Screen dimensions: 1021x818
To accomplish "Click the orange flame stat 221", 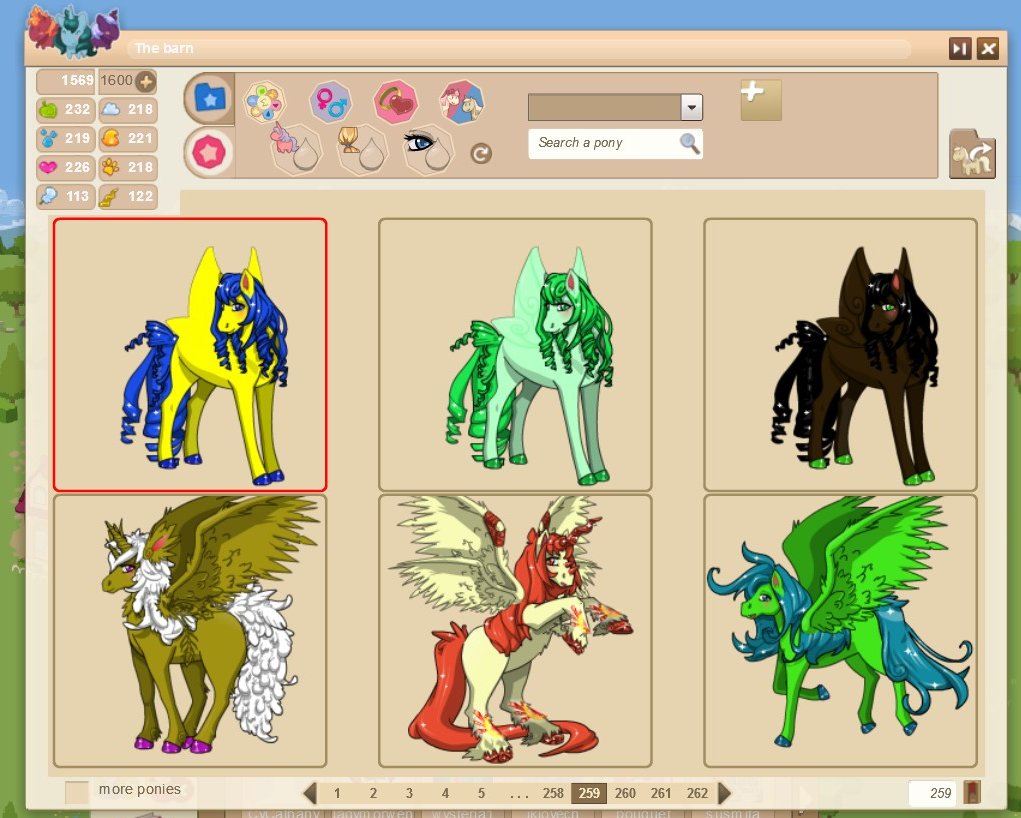I will (x=128, y=138).
